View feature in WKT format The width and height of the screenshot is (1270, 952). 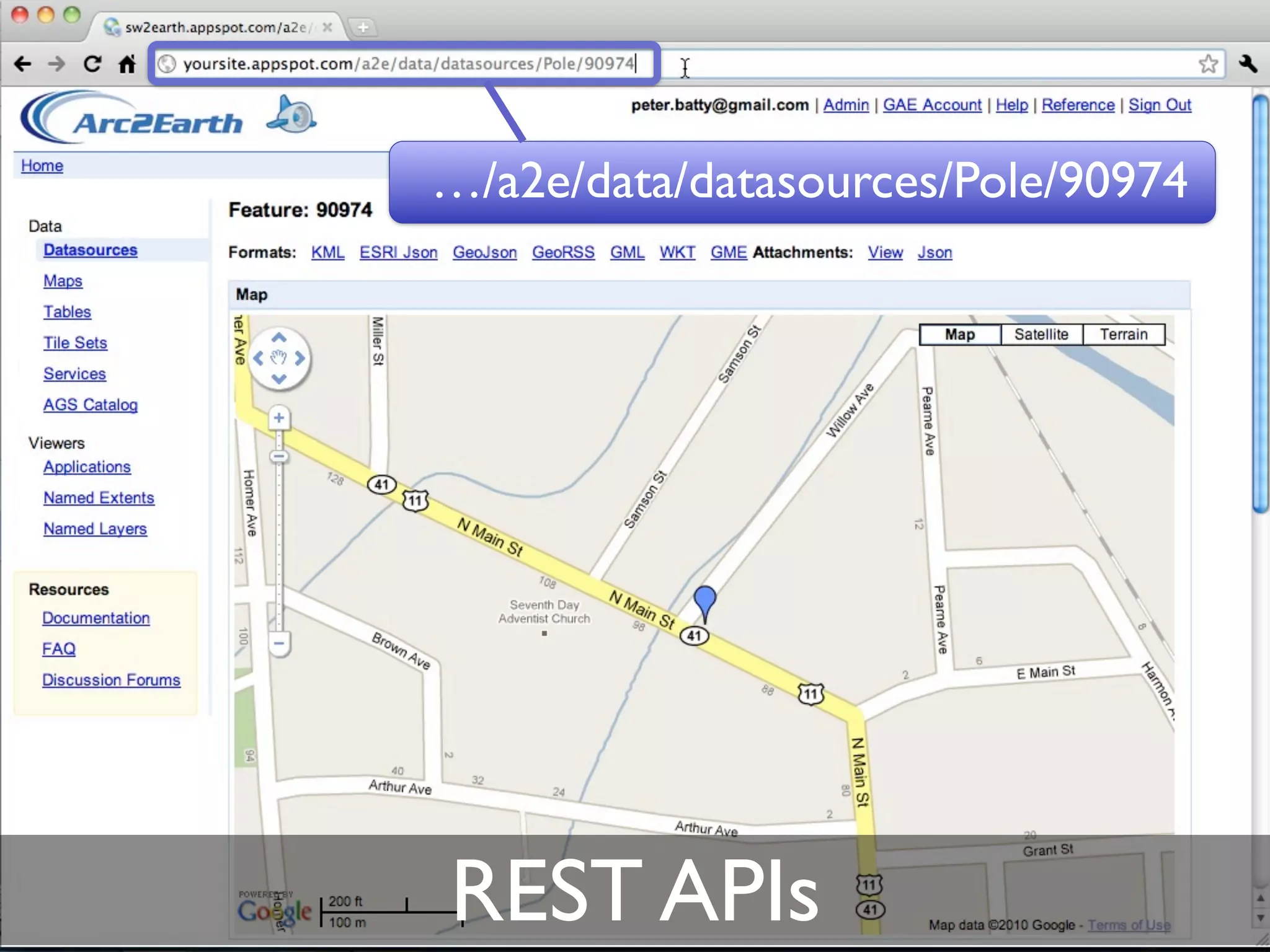point(677,253)
